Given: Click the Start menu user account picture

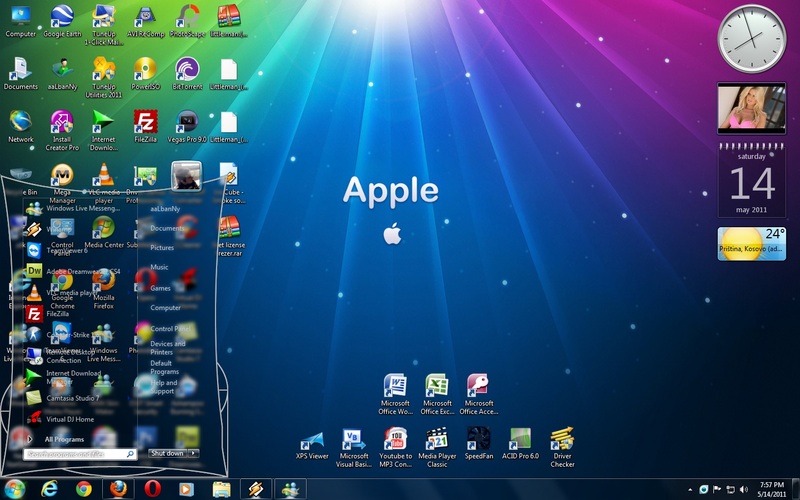Looking at the screenshot, I should [x=186, y=176].
